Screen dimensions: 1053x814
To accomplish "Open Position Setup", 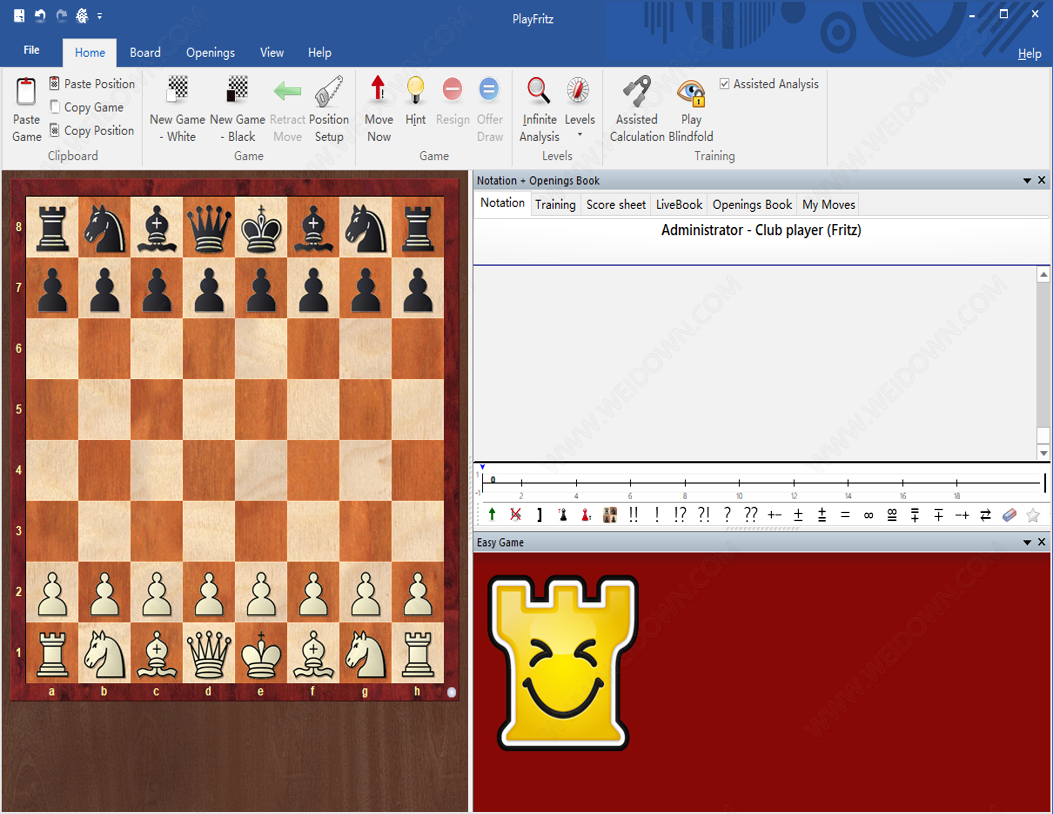I will pyautogui.click(x=329, y=109).
